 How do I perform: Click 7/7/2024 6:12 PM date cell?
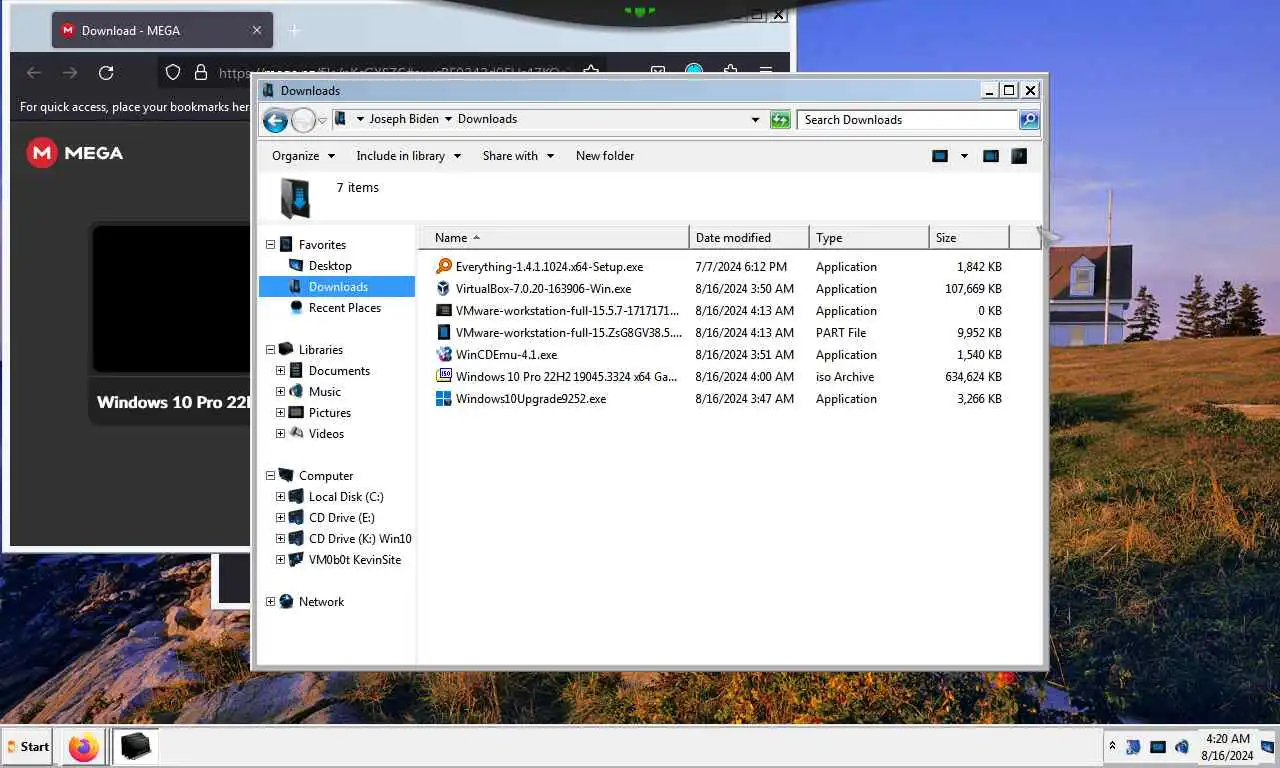pos(741,267)
